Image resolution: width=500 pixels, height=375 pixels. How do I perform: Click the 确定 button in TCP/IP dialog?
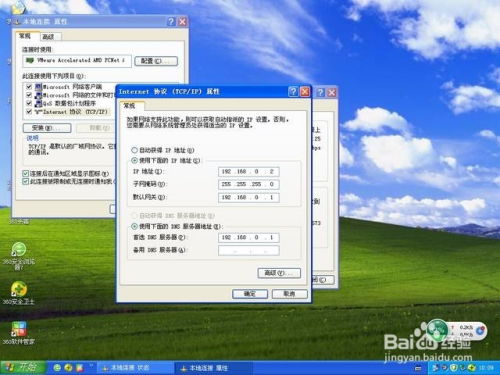[250, 294]
